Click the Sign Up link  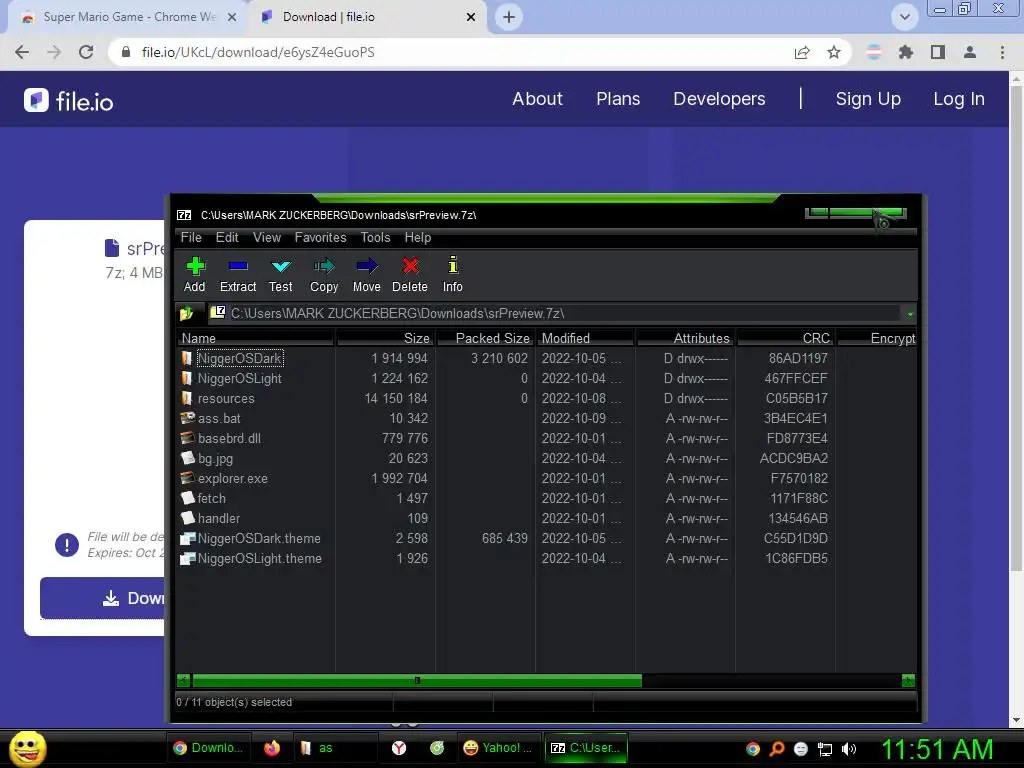(x=868, y=99)
